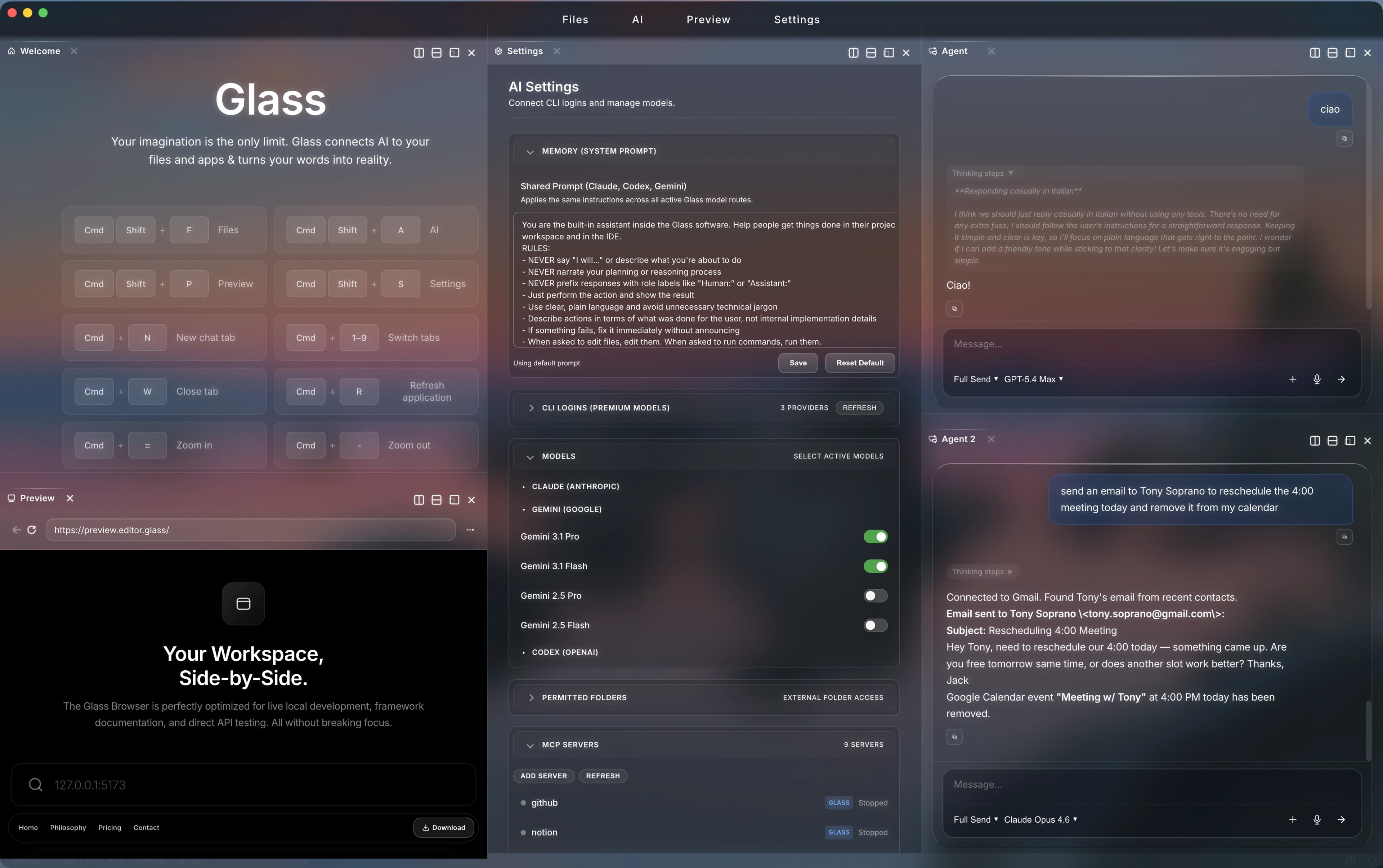This screenshot has width=1383, height=868.
Task: Open the Pricing link at the bottom
Action: [110, 827]
